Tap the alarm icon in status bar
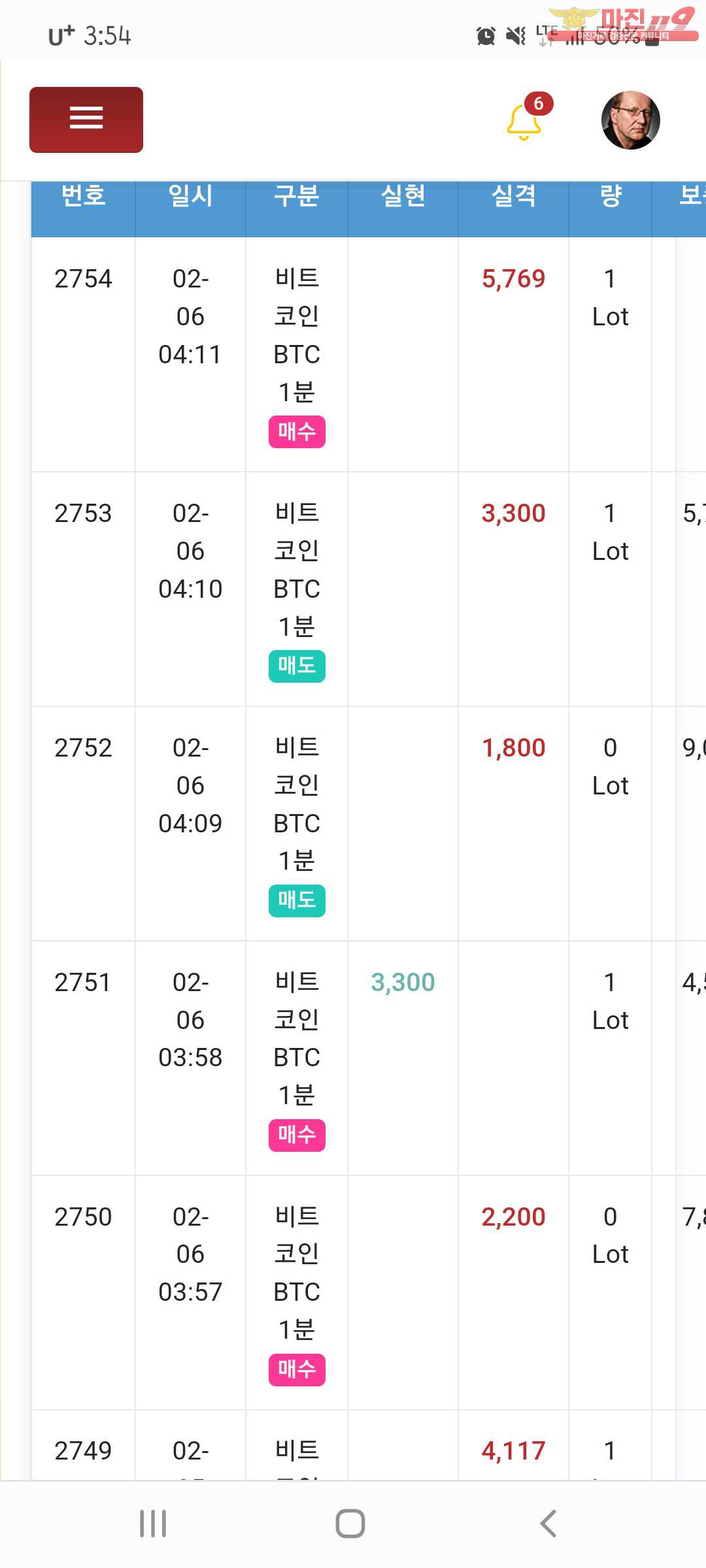Image resolution: width=706 pixels, height=1568 pixels. pos(486,36)
